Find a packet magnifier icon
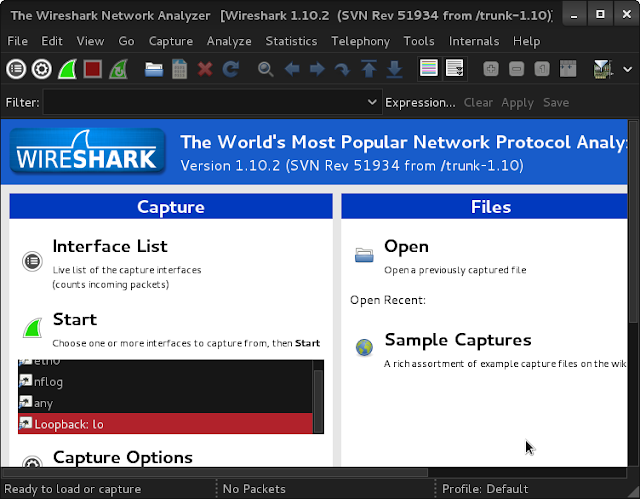This screenshot has width=640, height=499. click(266, 69)
